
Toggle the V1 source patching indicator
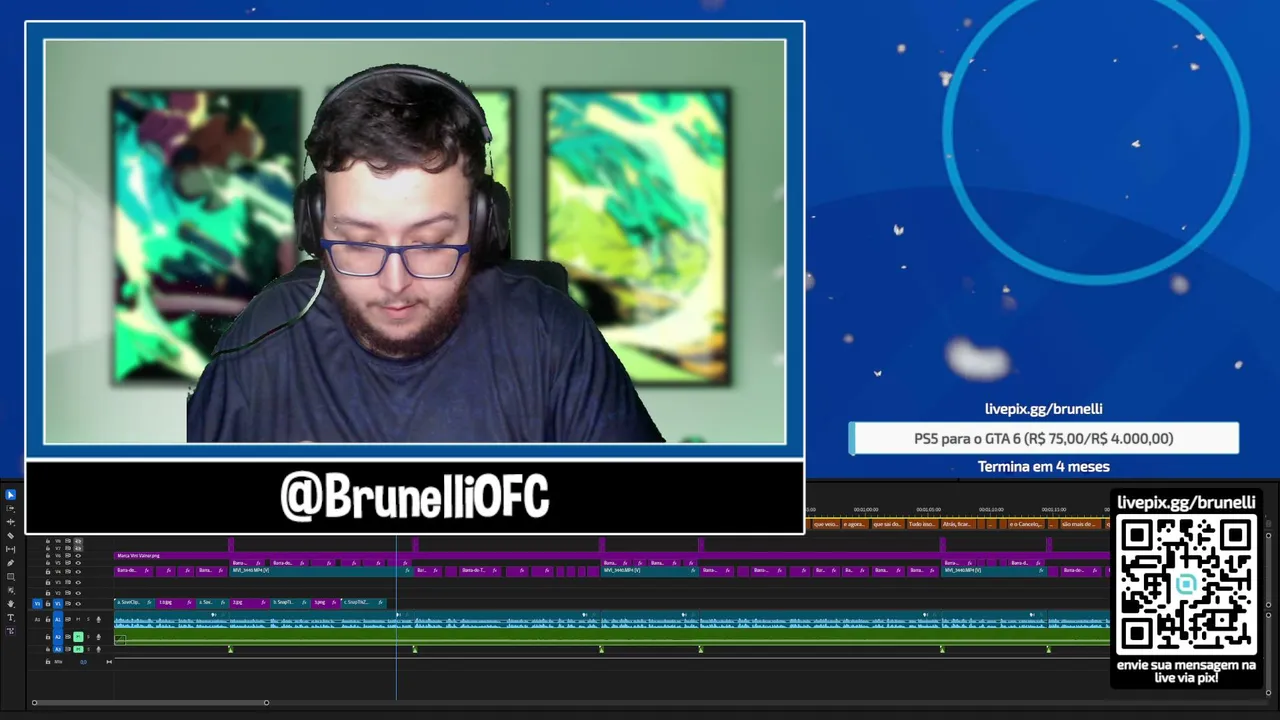(x=38, y=604)
